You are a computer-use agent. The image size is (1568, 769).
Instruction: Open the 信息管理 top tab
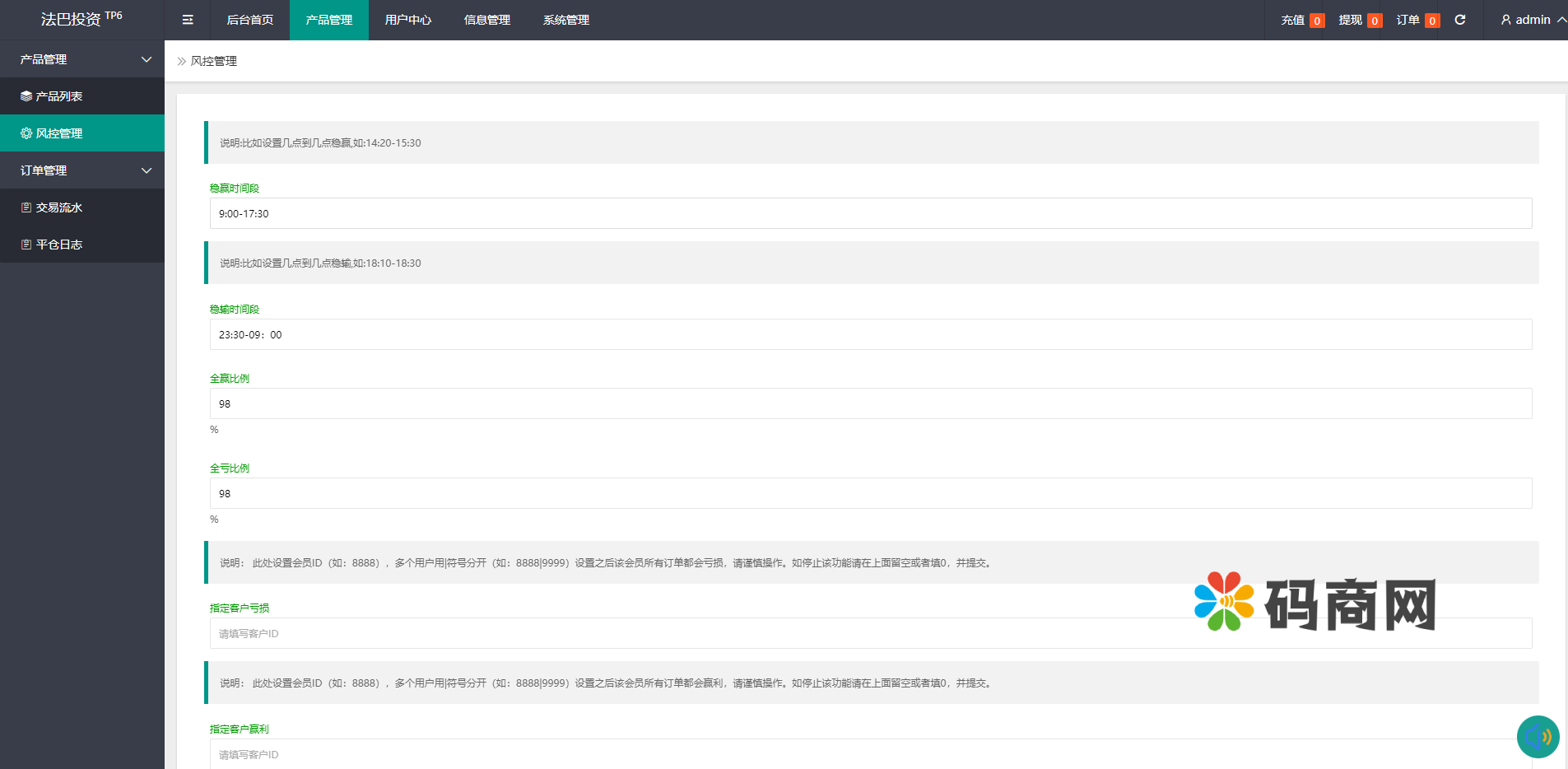[x=487, y=20]
